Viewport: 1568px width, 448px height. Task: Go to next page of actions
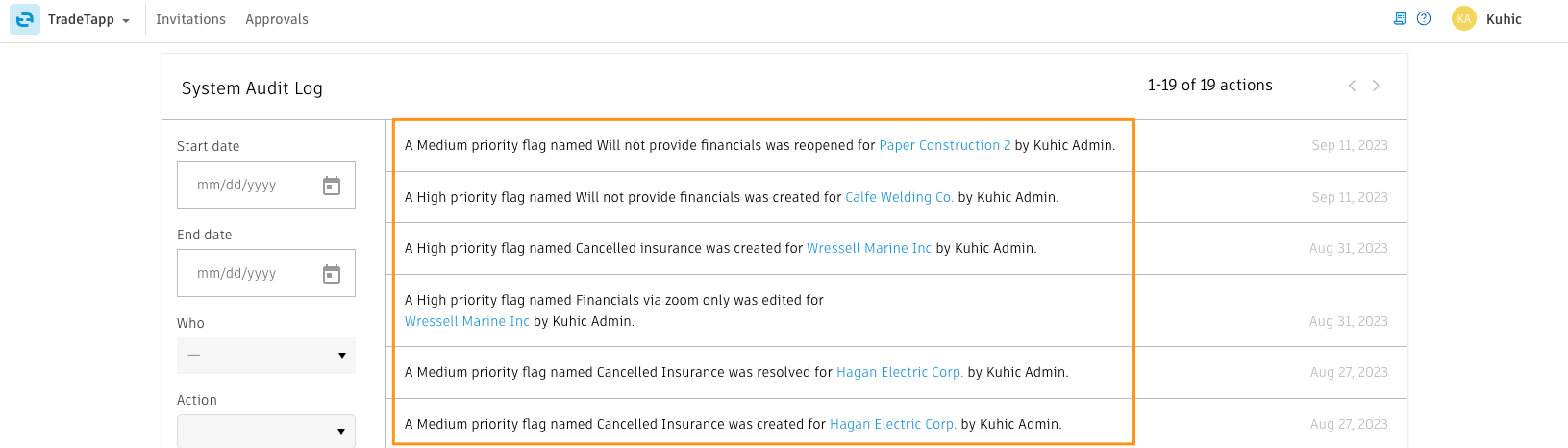[1376, 86]
